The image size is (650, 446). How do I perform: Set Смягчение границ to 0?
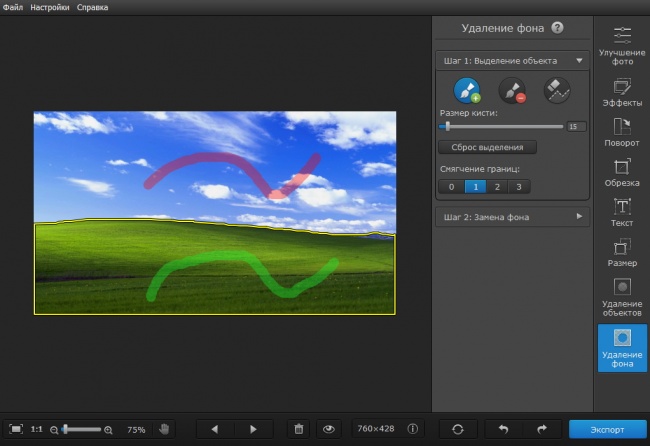[x=451, y=187]
